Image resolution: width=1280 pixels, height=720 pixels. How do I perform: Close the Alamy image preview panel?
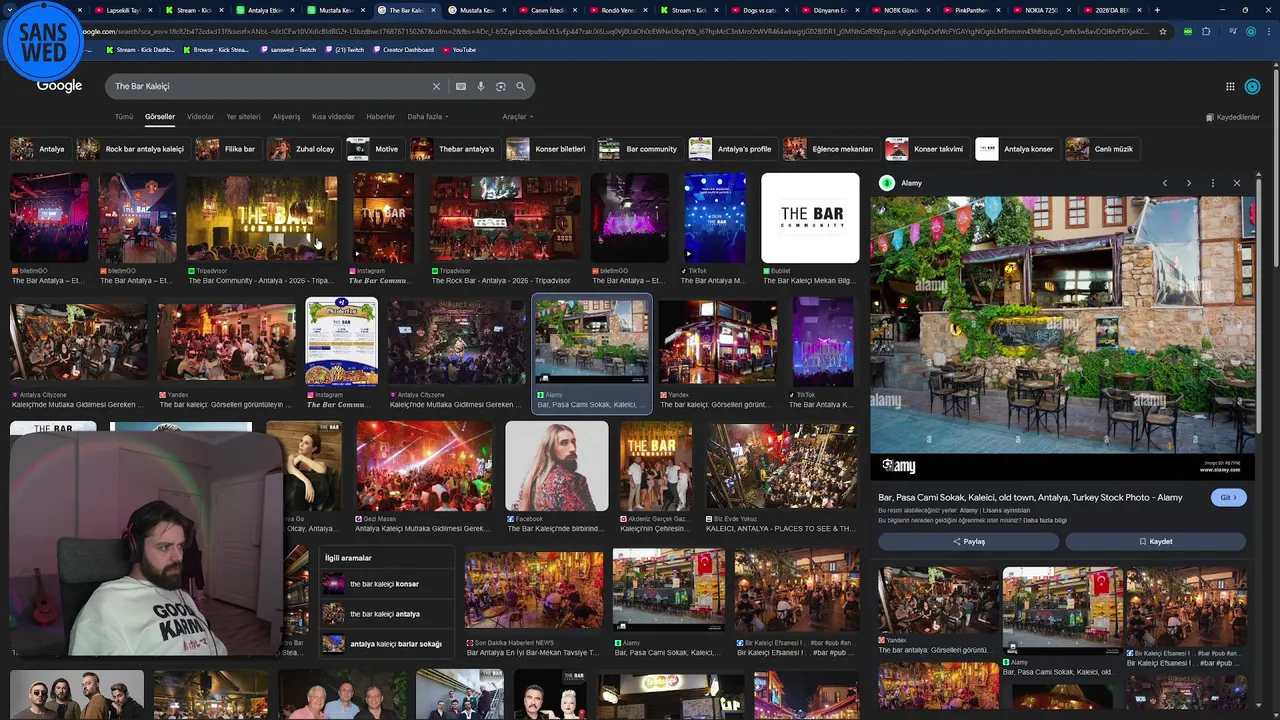(1237, 183)
